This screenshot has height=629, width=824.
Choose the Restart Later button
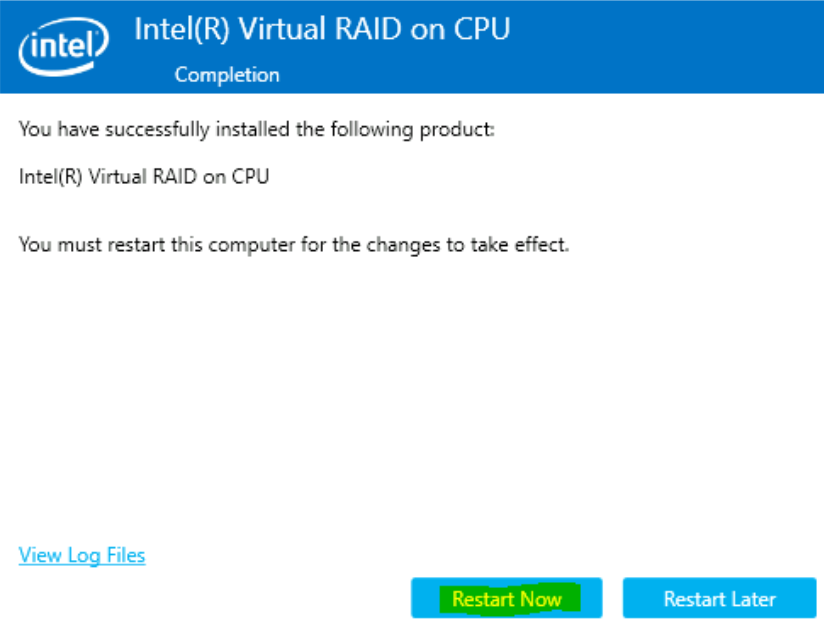click(x=719, y=599)
